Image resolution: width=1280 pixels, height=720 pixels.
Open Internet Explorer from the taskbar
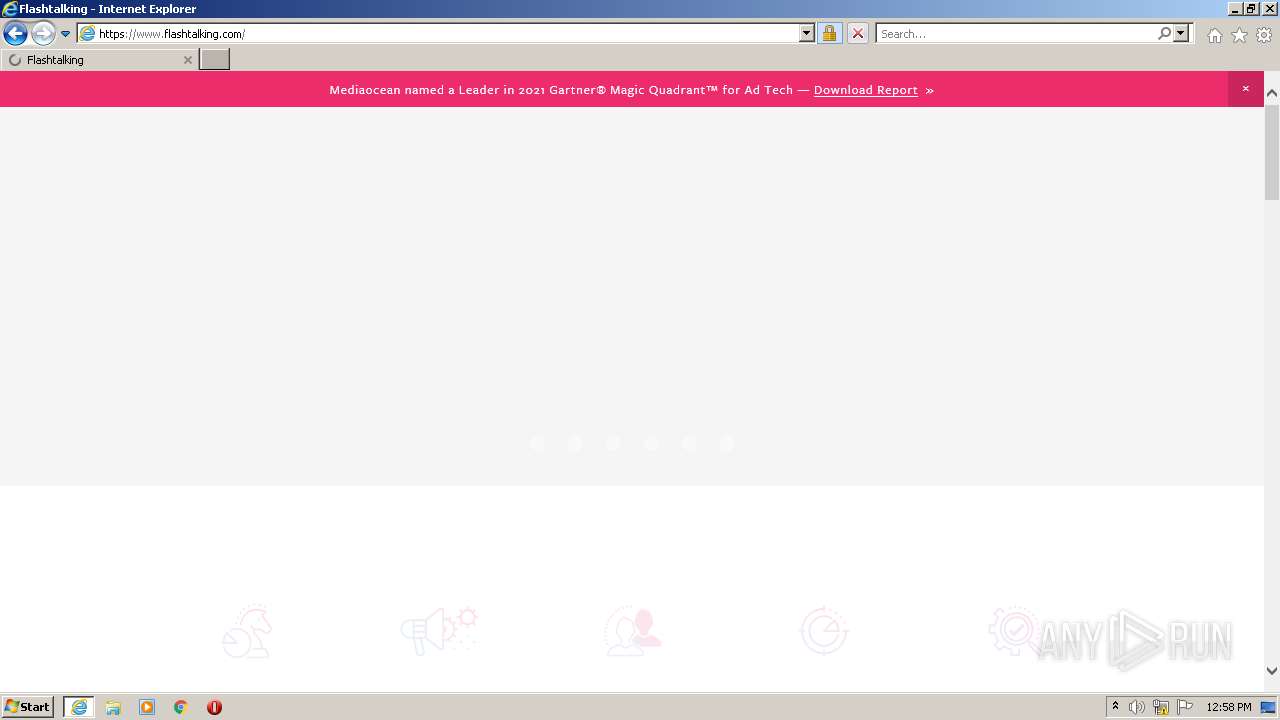pyautogui.click(x=79, y=707)
